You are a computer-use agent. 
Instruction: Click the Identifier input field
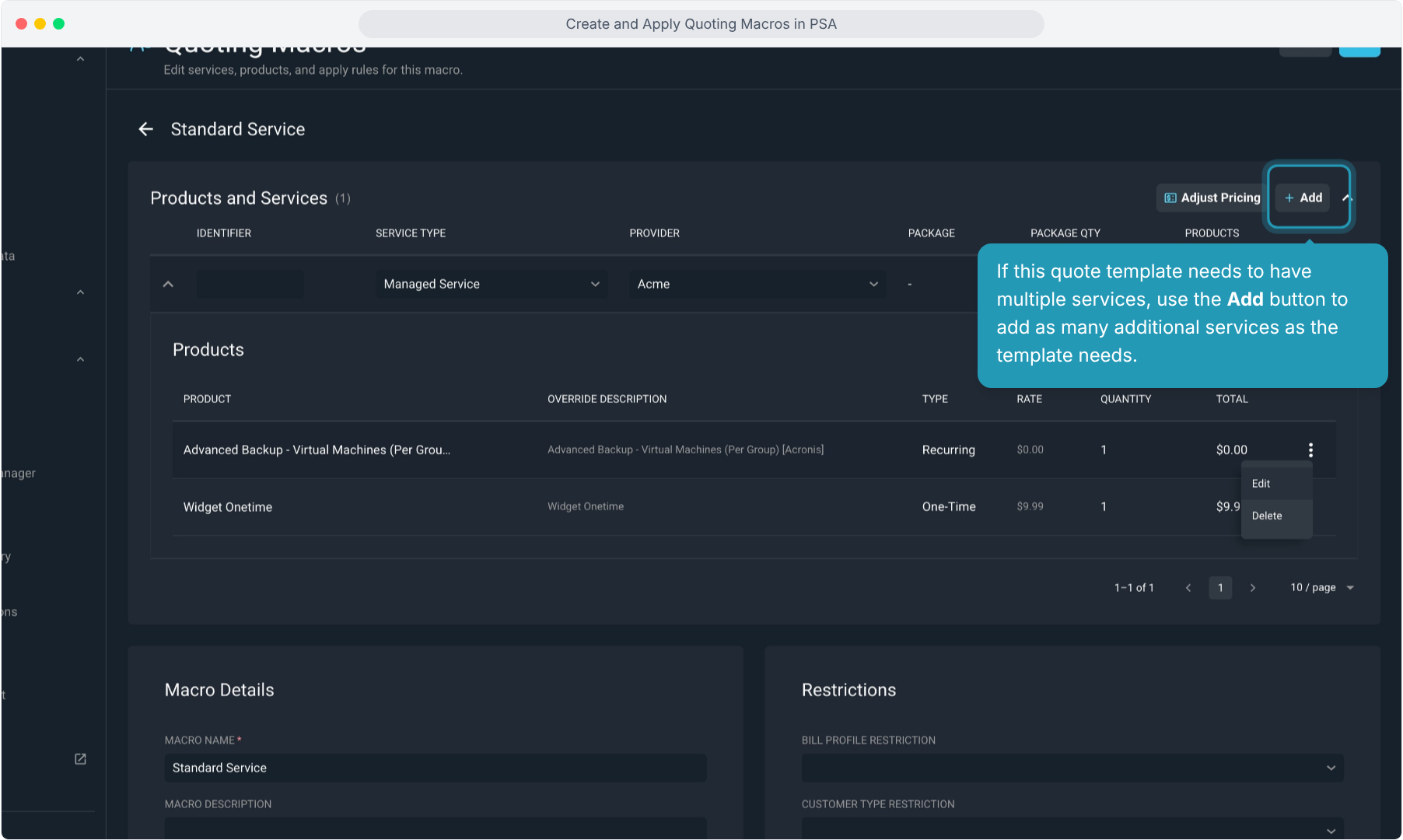(250, 284)
